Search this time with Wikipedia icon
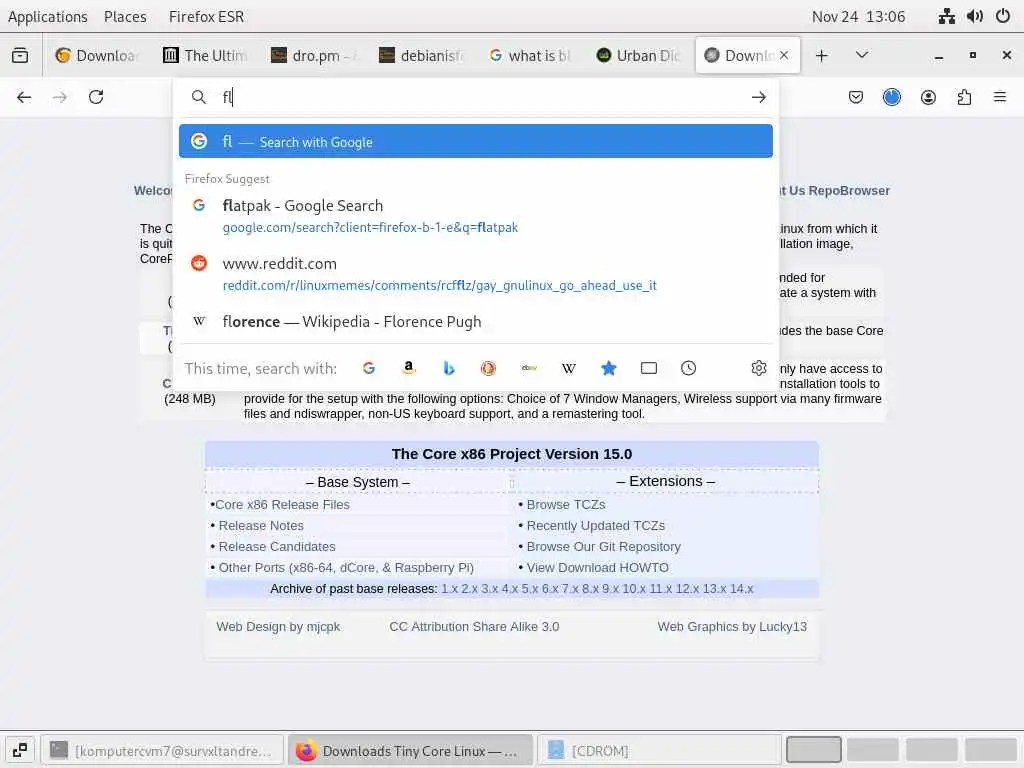 (x=569, y=368)
